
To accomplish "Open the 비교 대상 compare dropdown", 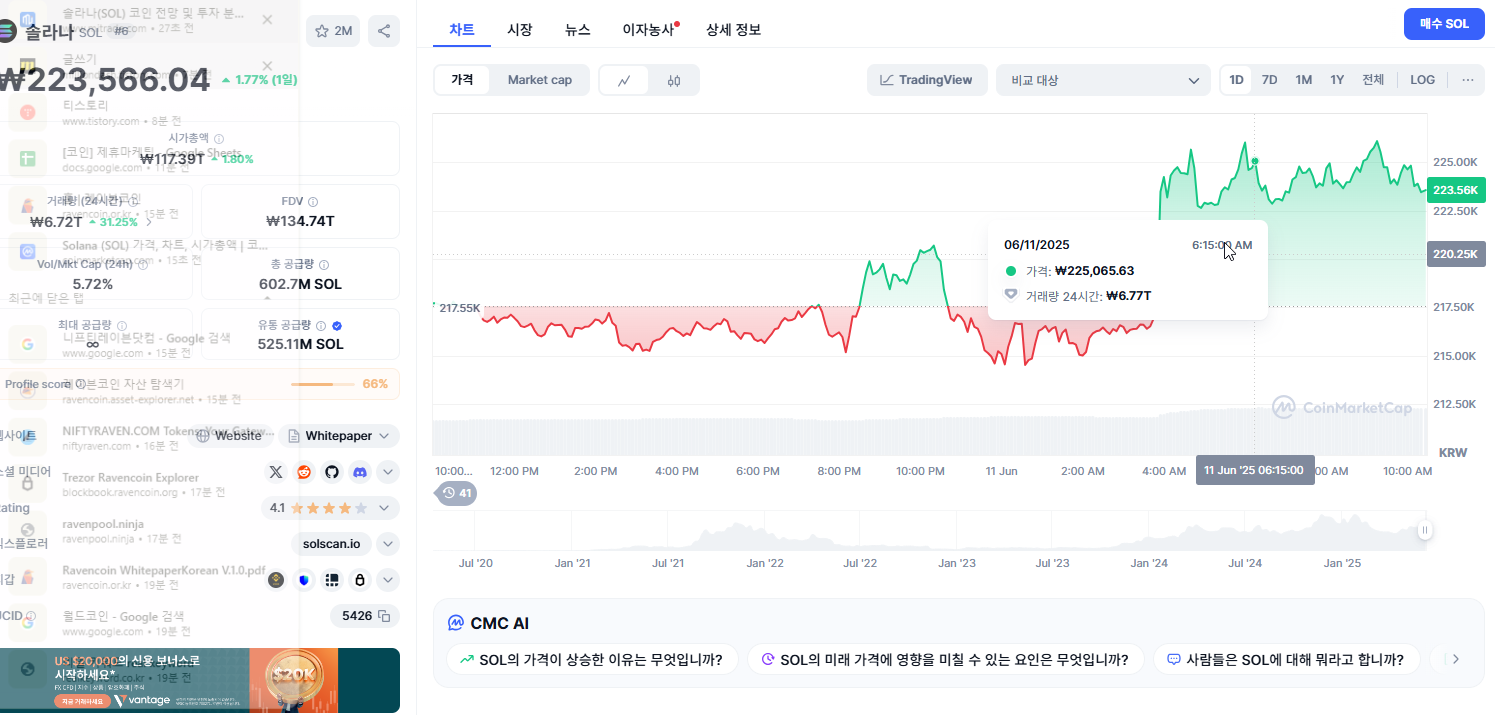I will (1104, 80).
